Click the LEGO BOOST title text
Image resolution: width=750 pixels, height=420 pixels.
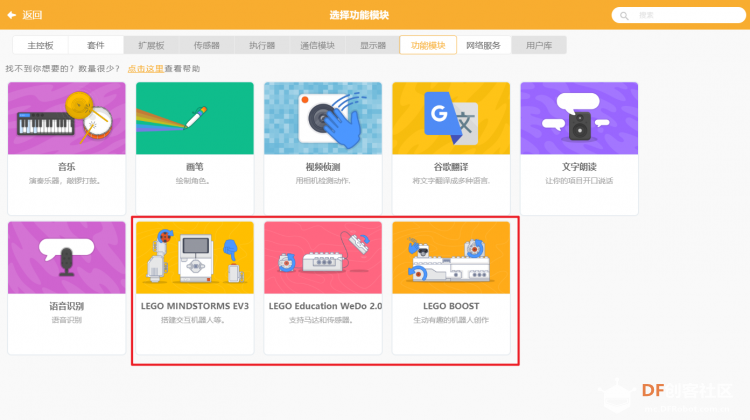(x=451, y=306)
